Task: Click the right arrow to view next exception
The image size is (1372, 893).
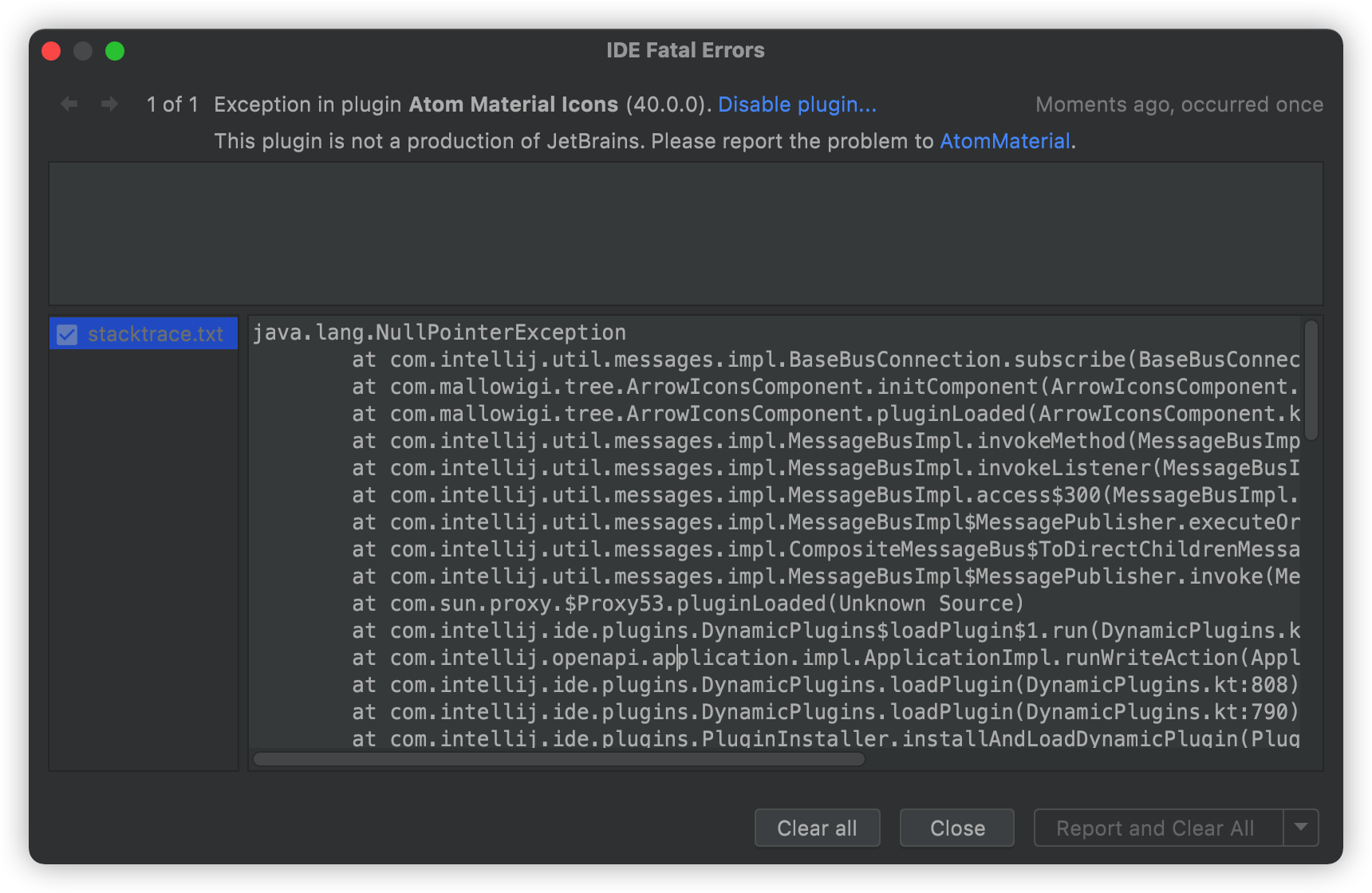Action: (x=108, y=104)
